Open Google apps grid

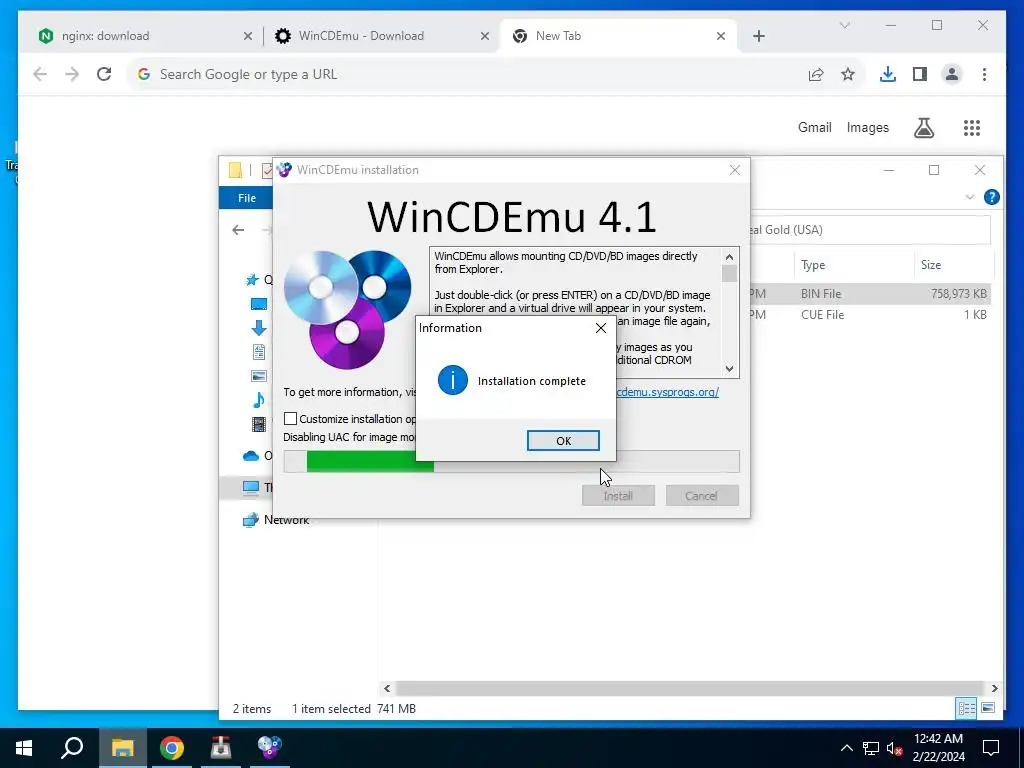click(x=972, y=127)
